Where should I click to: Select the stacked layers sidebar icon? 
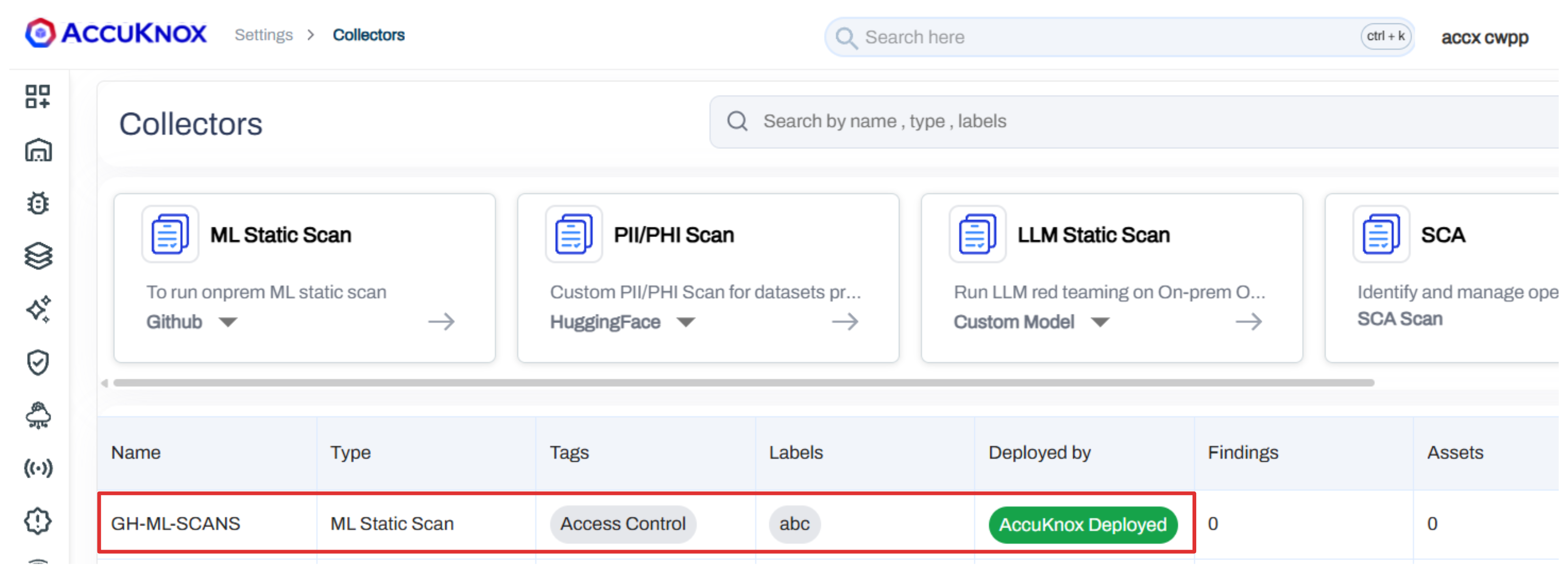pyautogui.click(x=38, y=256)
